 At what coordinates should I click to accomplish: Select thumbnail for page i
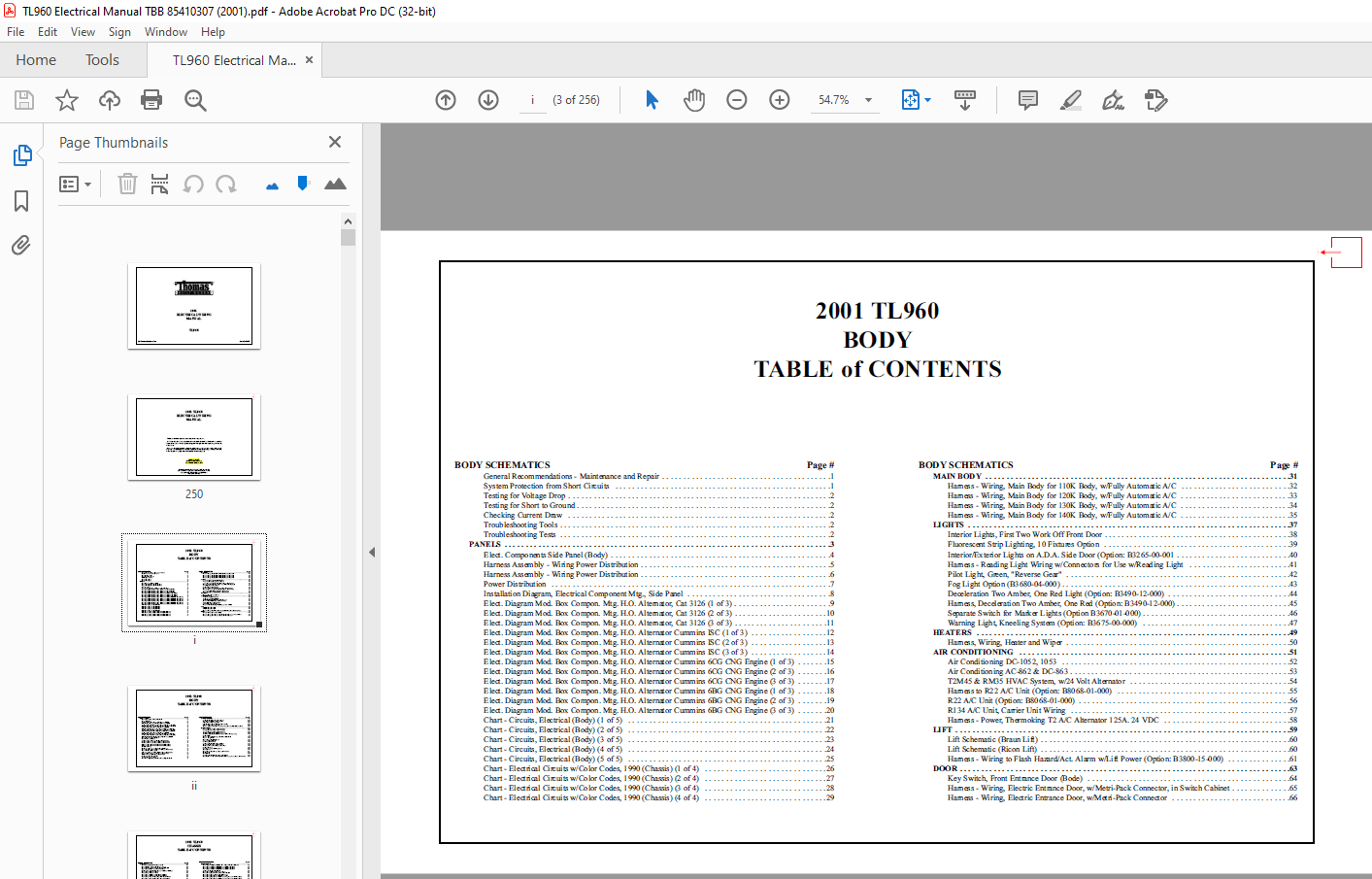point(194,583)
